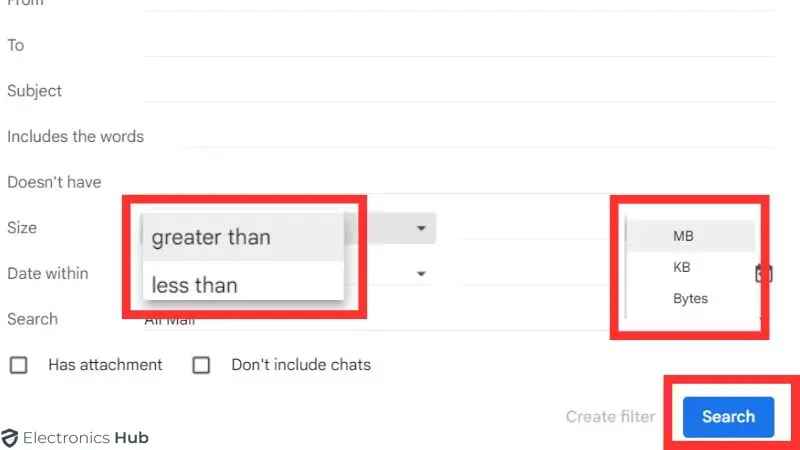Viewport: 800px width, 450px height.
Task: Click the Electronics Hub logo icon
Action: click(x=10, y=437)
